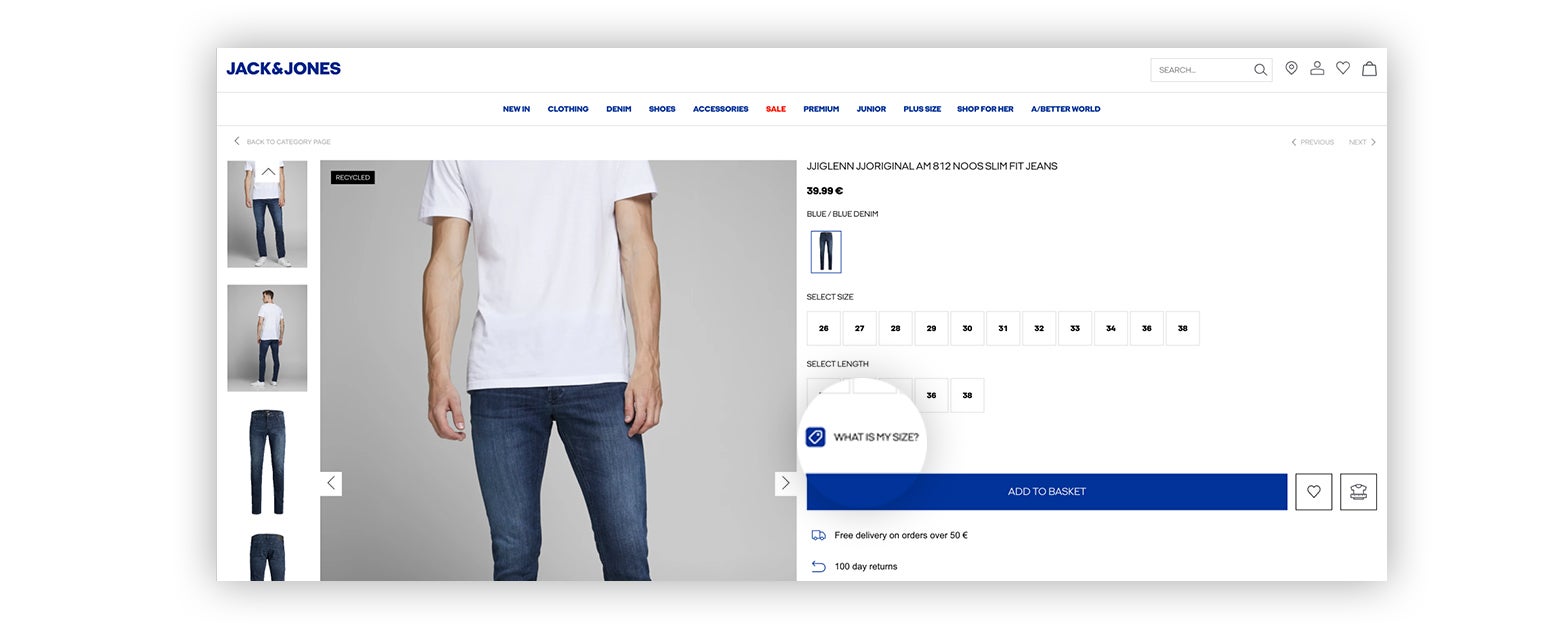Screen dimensions: 1560x631
Task: Click Add to Basket button
Action: 1046,491
